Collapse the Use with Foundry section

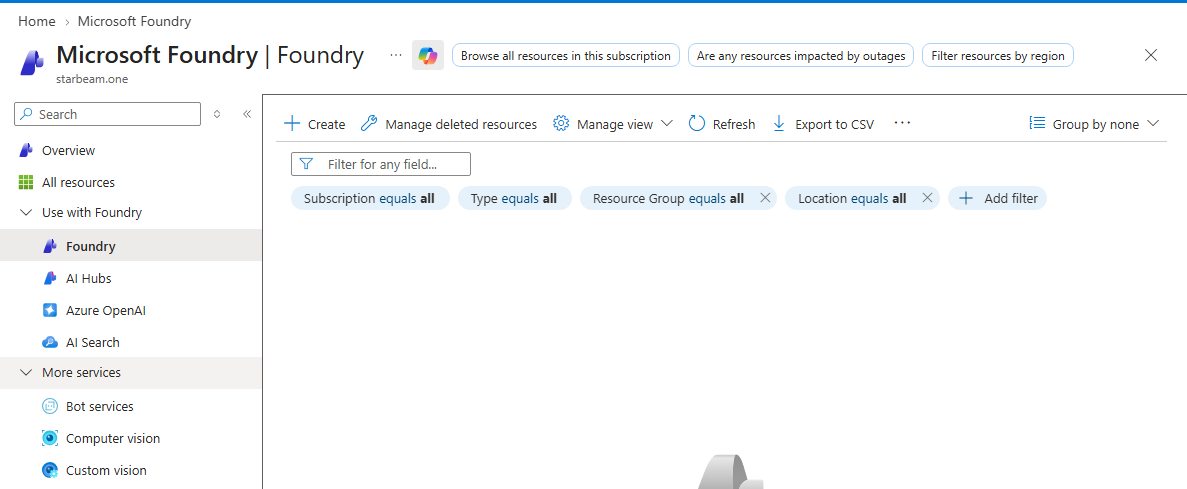(x=26, y=213)
